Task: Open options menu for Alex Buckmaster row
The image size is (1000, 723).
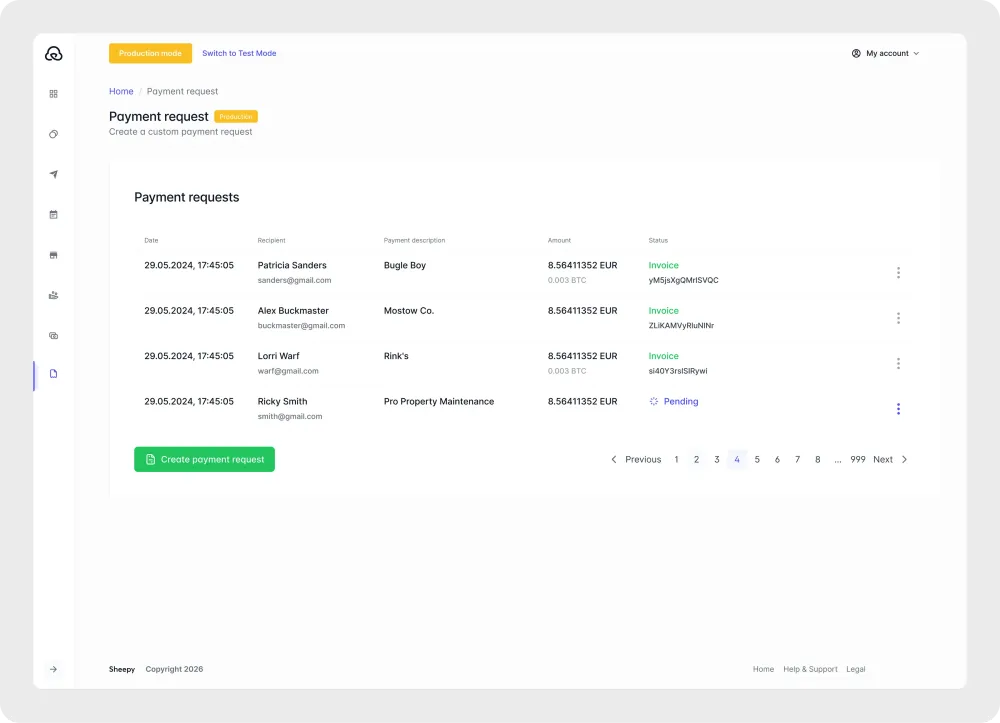Action: (899, 318)
